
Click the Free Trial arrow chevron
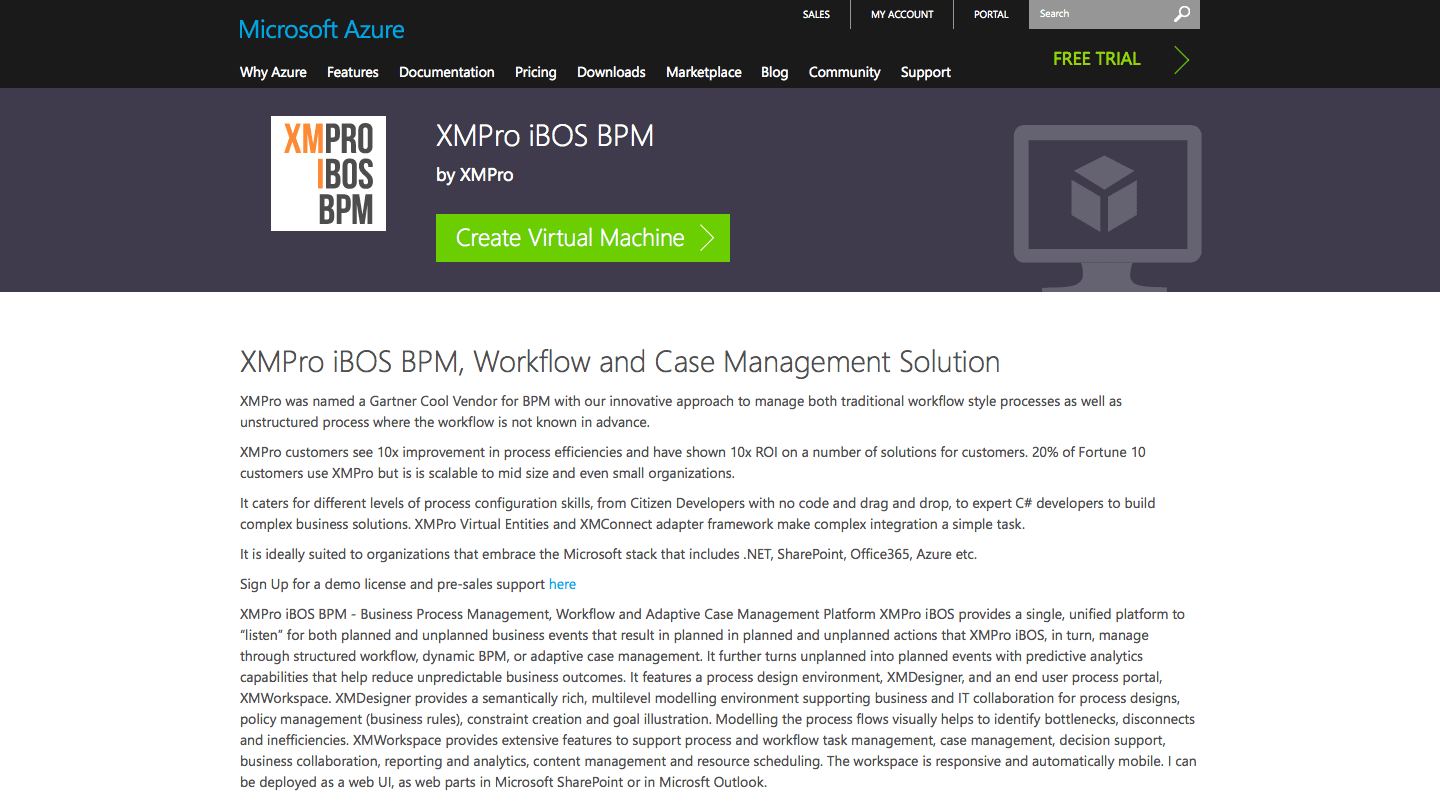[1181, 60]
